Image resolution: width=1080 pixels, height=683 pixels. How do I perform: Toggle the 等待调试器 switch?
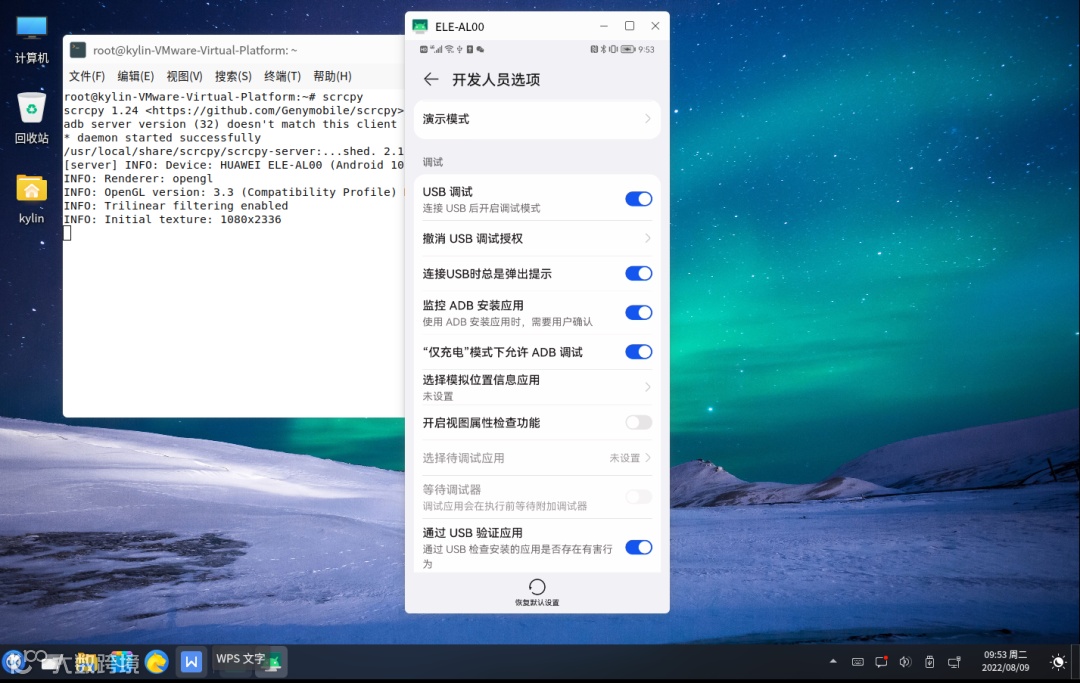tap(638, 496)
